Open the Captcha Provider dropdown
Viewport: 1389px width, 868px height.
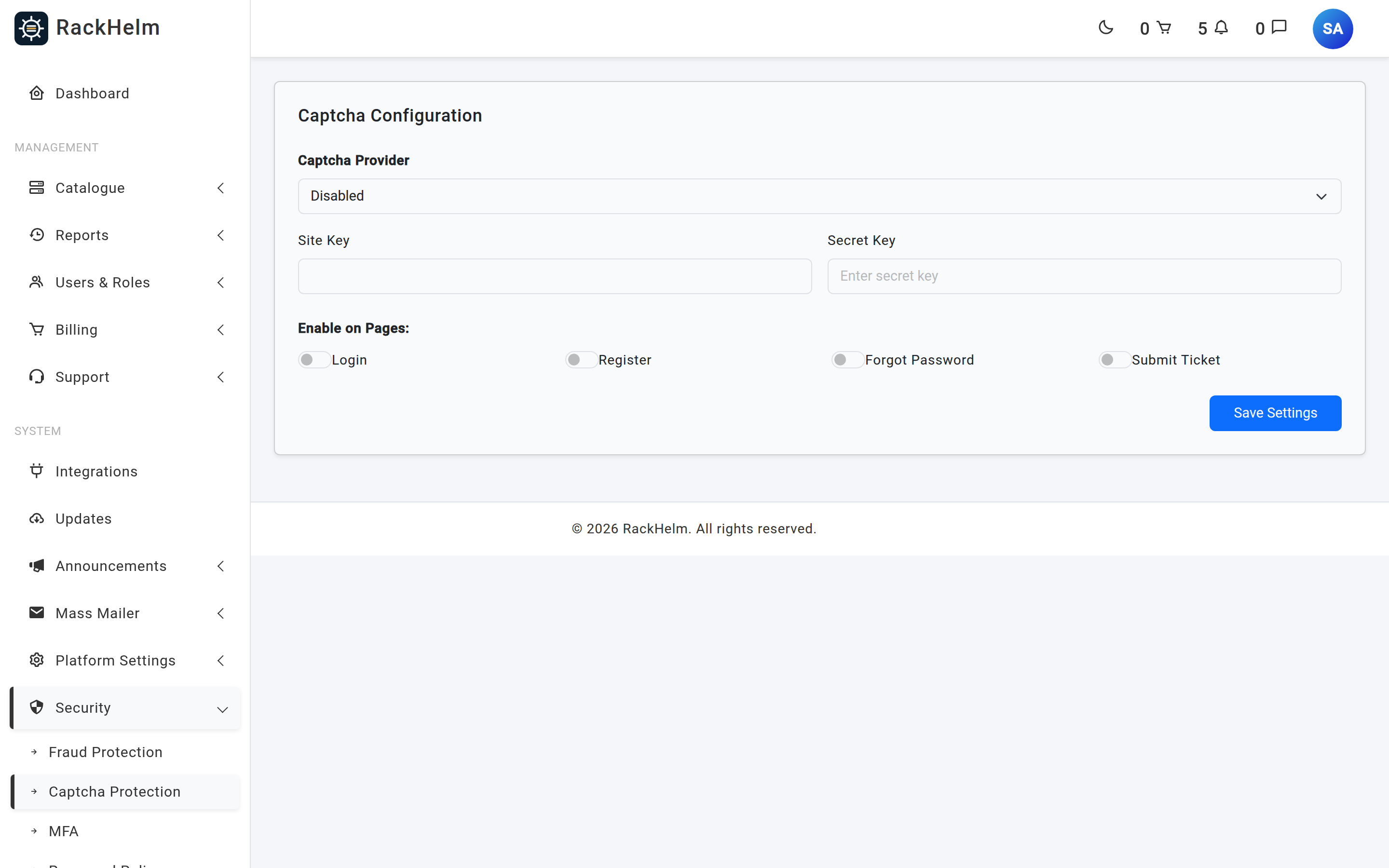pos(819,196)
